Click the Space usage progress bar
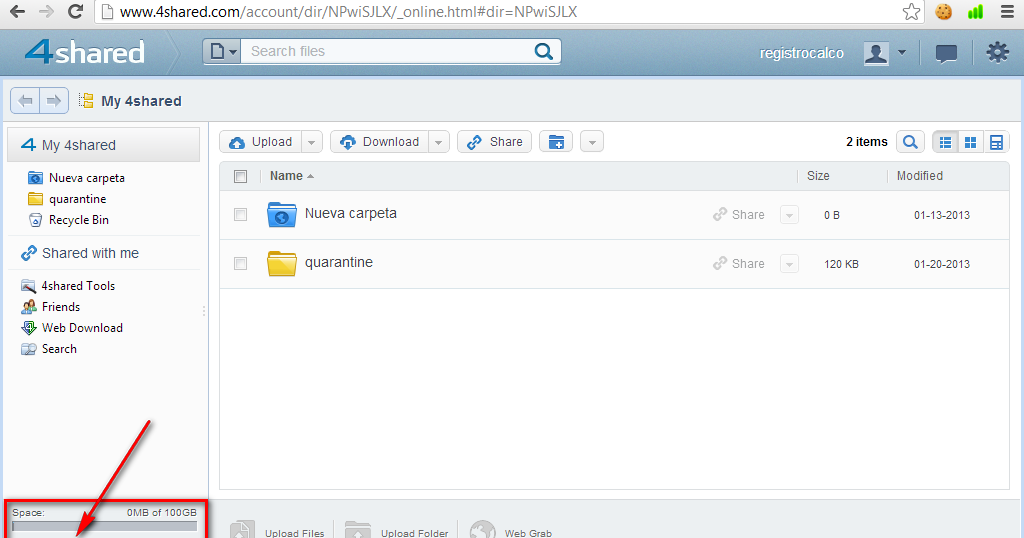 tap(104, 526)
